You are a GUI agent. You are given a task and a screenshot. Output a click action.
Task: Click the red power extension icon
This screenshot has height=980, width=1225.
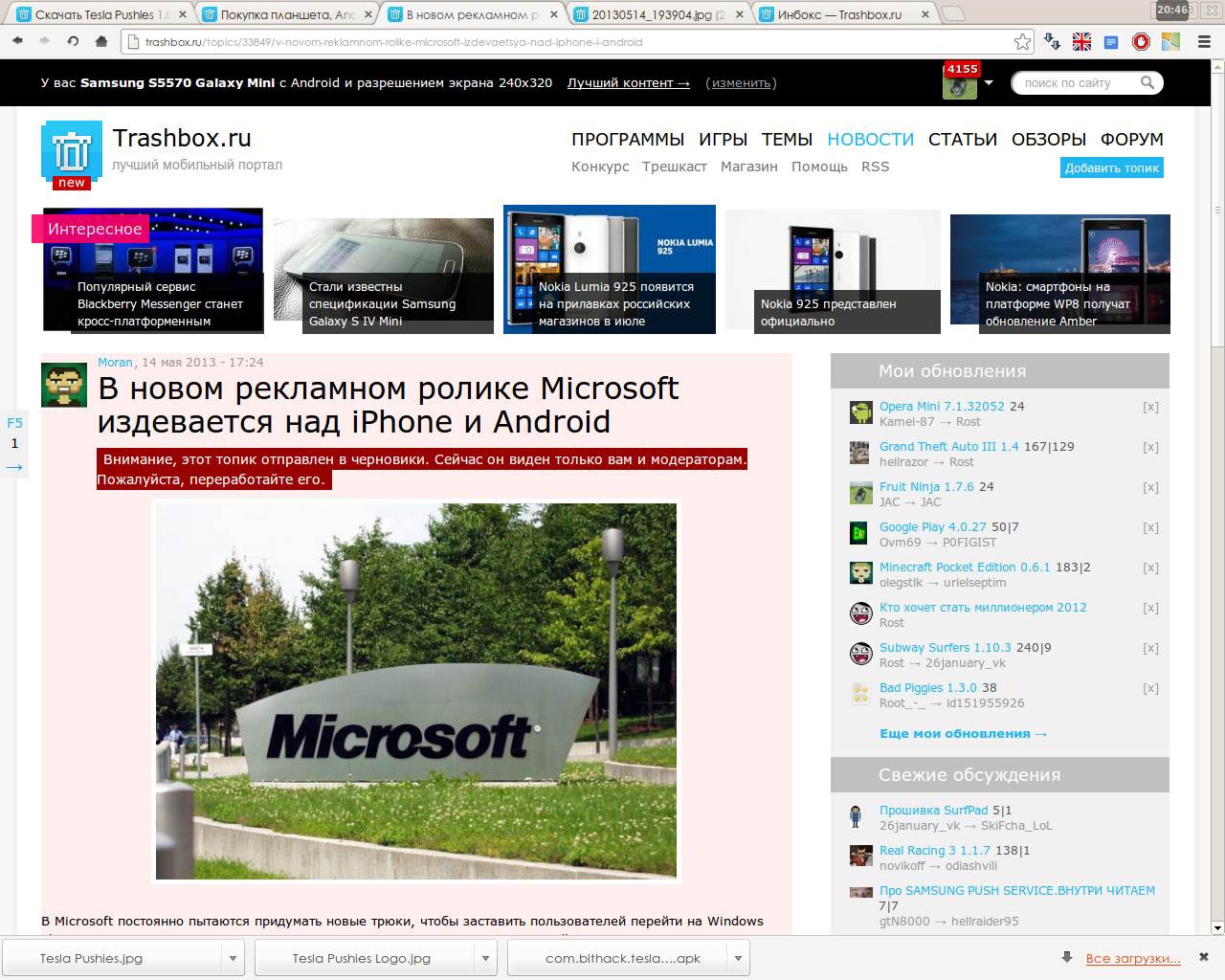[x=1141, y=41]
